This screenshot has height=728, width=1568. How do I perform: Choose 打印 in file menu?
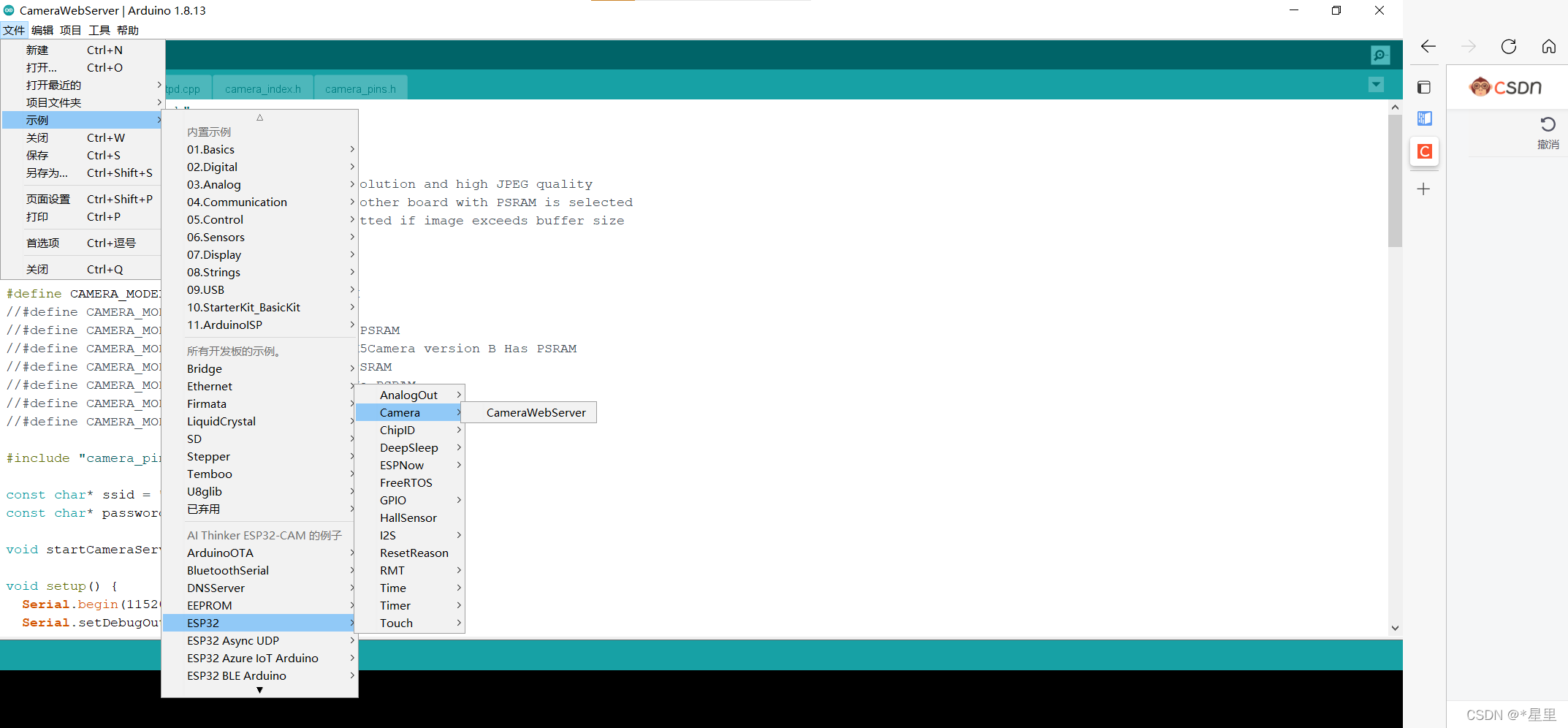click(x=83, y=216)
